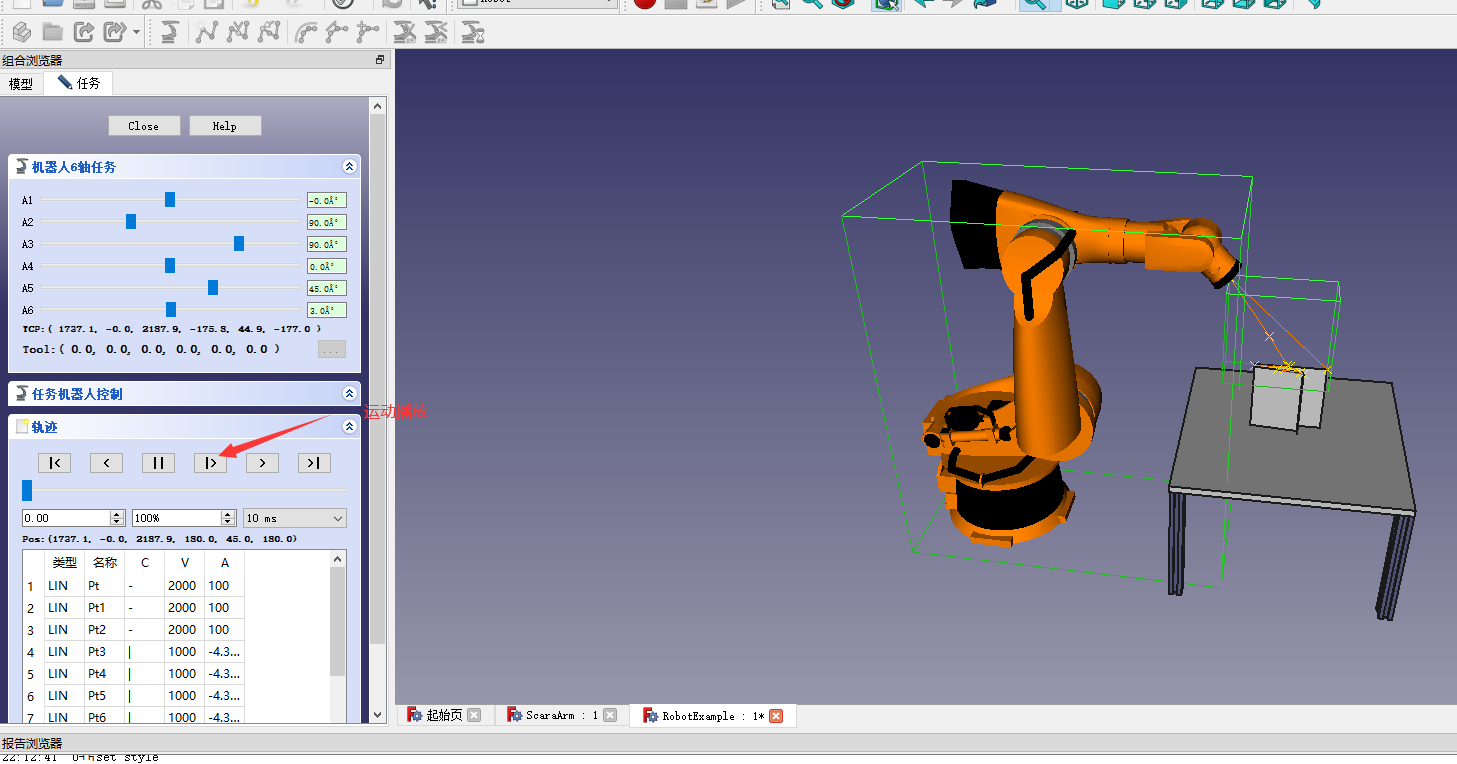Click the time value 0.00 field
The width and height of the screenshot is (1457, 764).
pyautogui.click(x=66, y=518)
